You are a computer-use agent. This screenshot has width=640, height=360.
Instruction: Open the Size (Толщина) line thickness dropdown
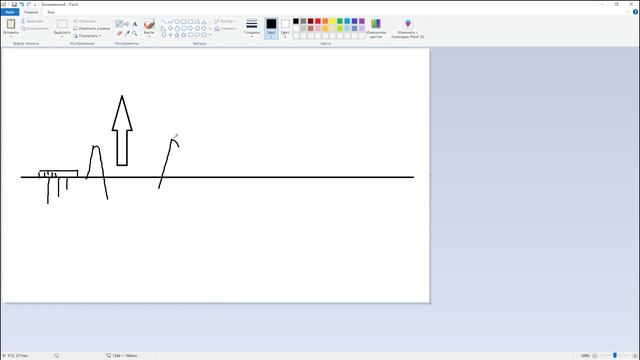click(252, 28)
